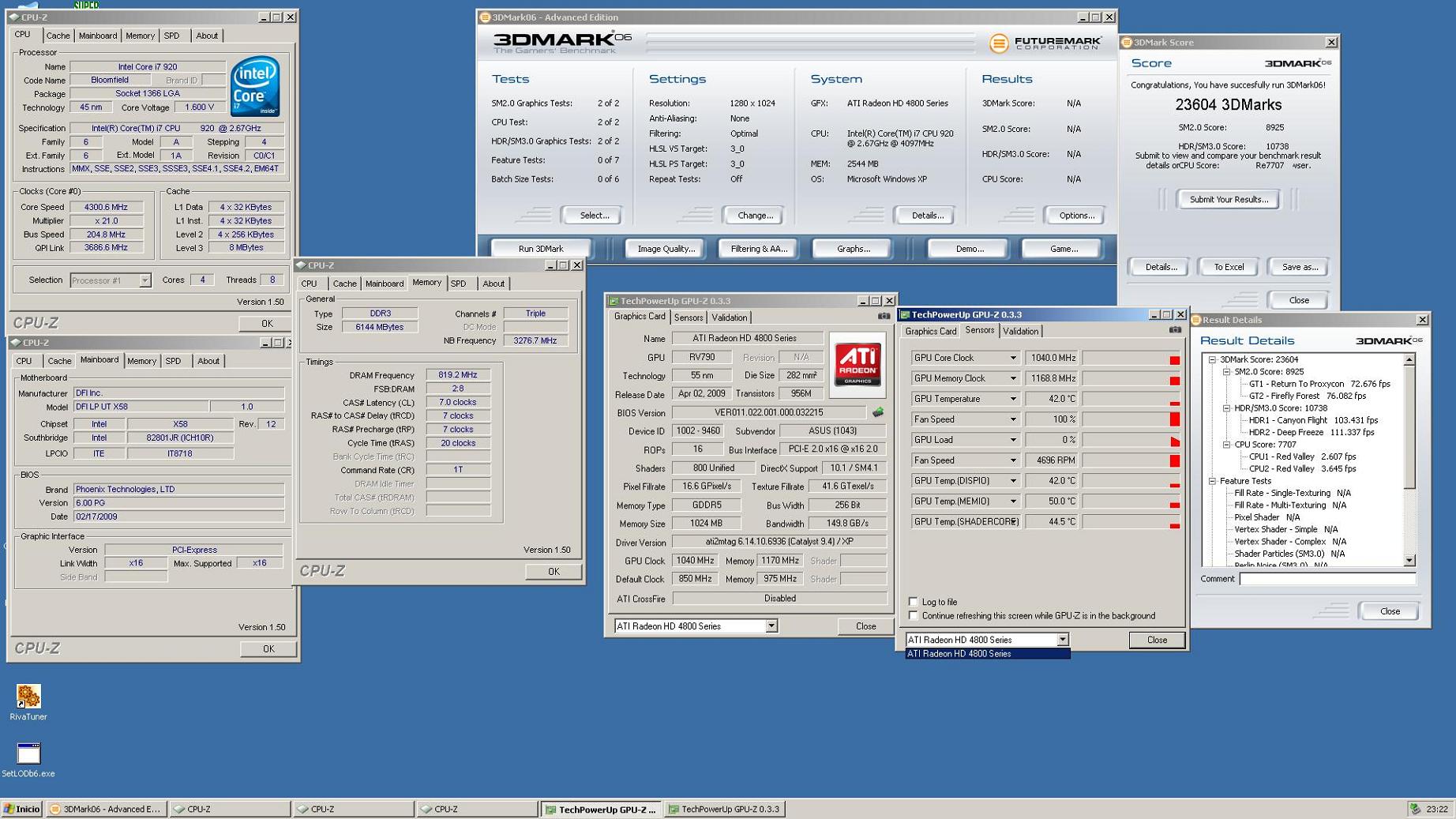
Task: Switch to Sensors tab in GPU-Z Graphics Card window
Action: click(x=688, y=317)
